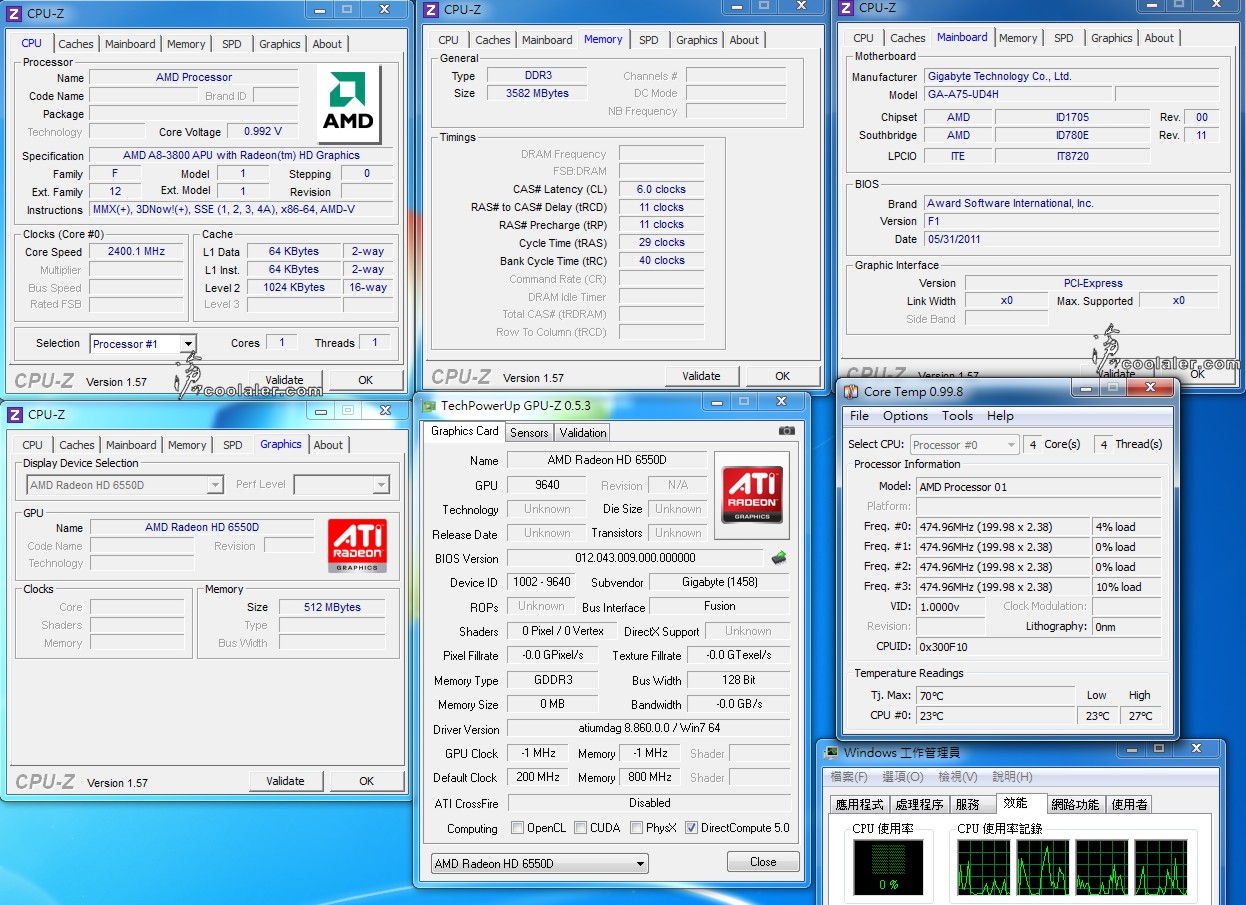
Task: Tick the CUDA checkbox
Action: [580, 828]
